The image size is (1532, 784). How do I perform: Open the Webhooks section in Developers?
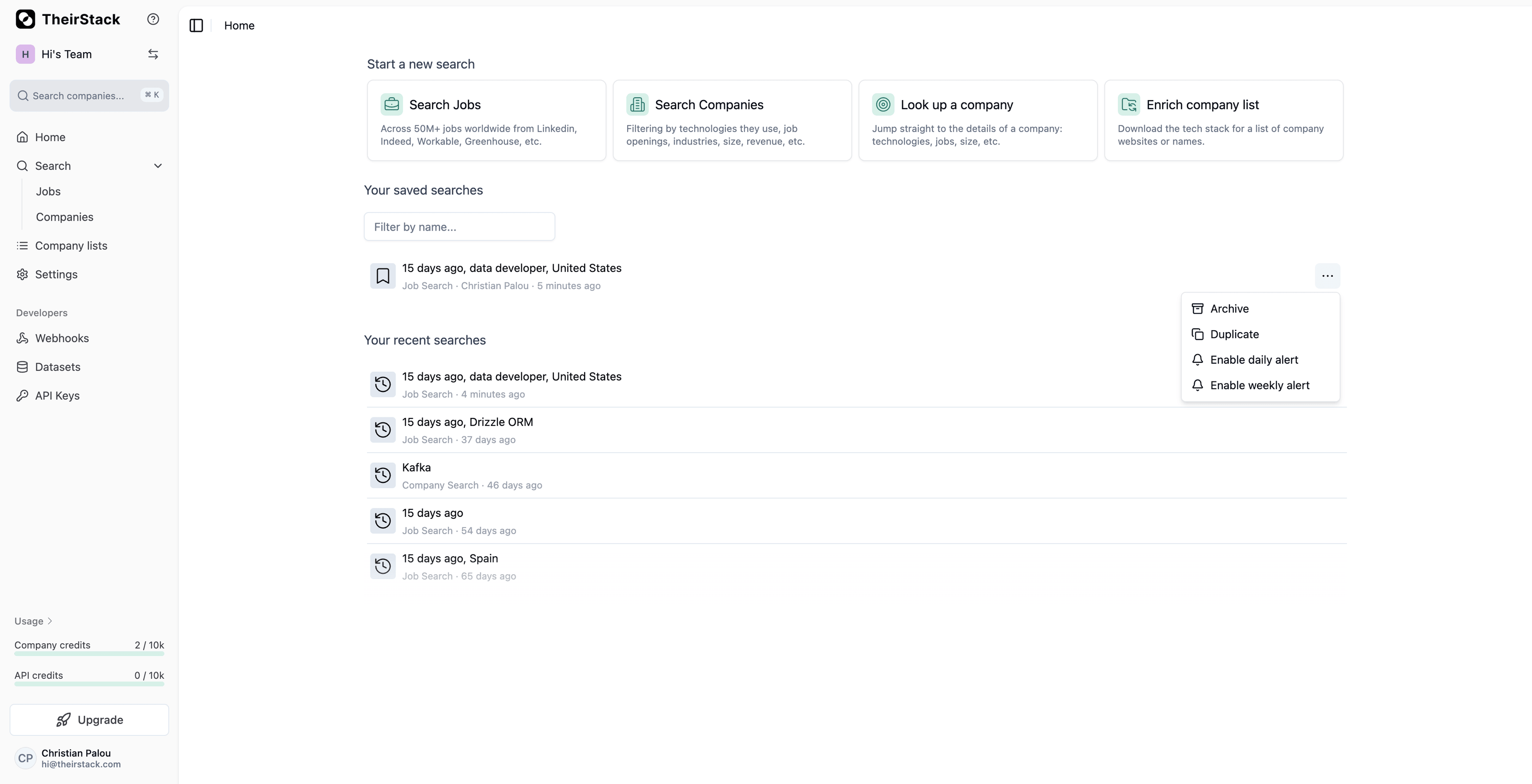pyautogui.click(x=62, y=337)
